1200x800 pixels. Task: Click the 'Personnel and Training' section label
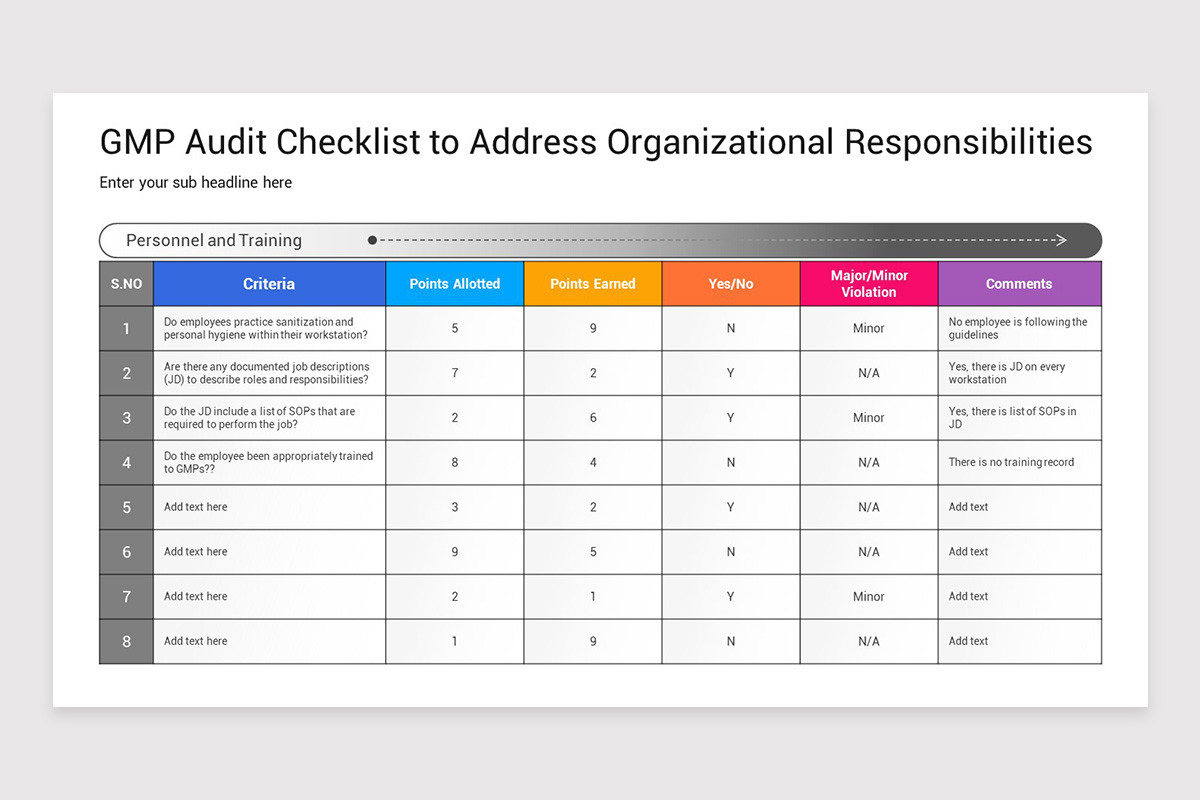213,240
